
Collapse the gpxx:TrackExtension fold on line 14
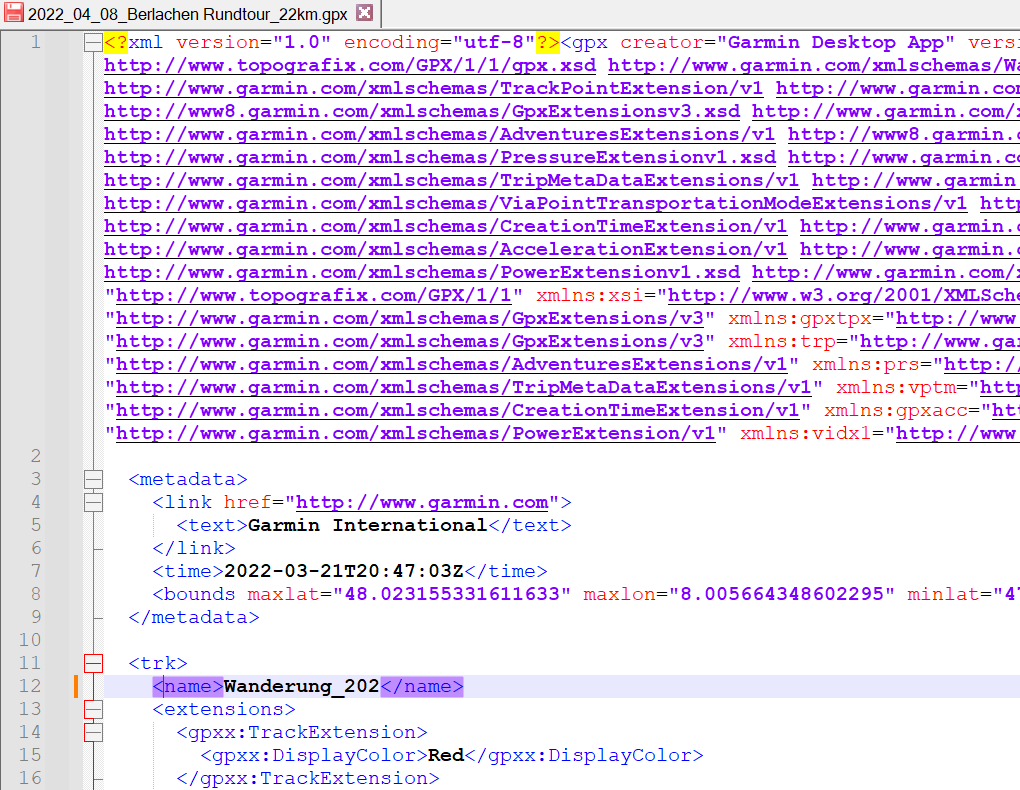click(x=93, y=732)
